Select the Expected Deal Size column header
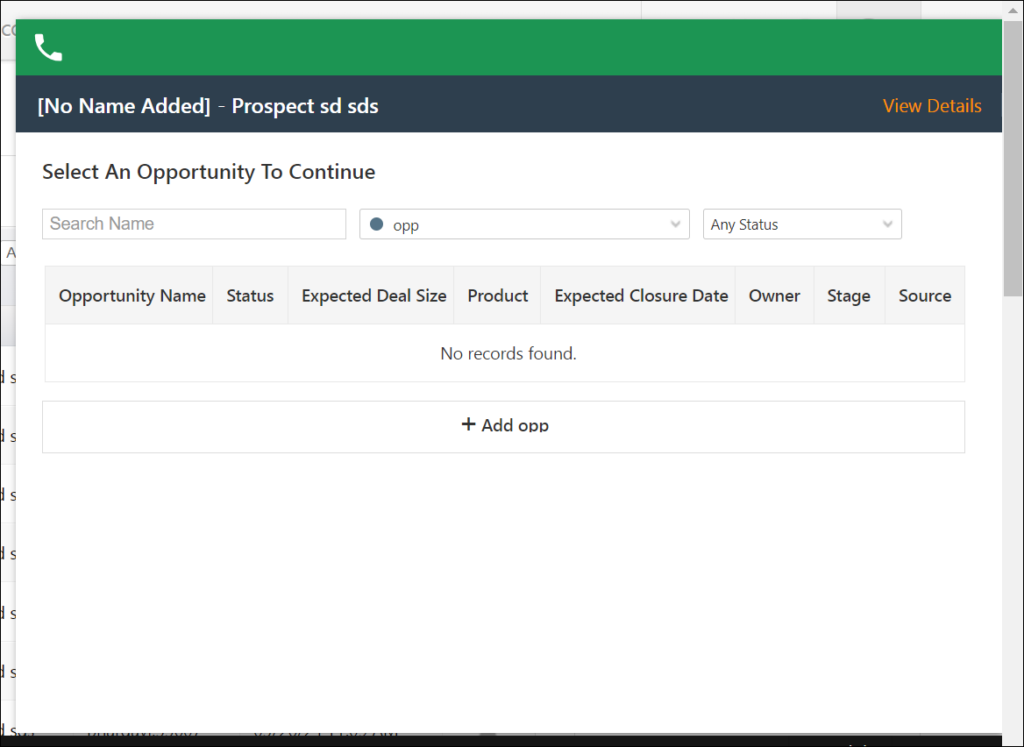The width and height of the screenshot is (1024, 747). (373, 296)
